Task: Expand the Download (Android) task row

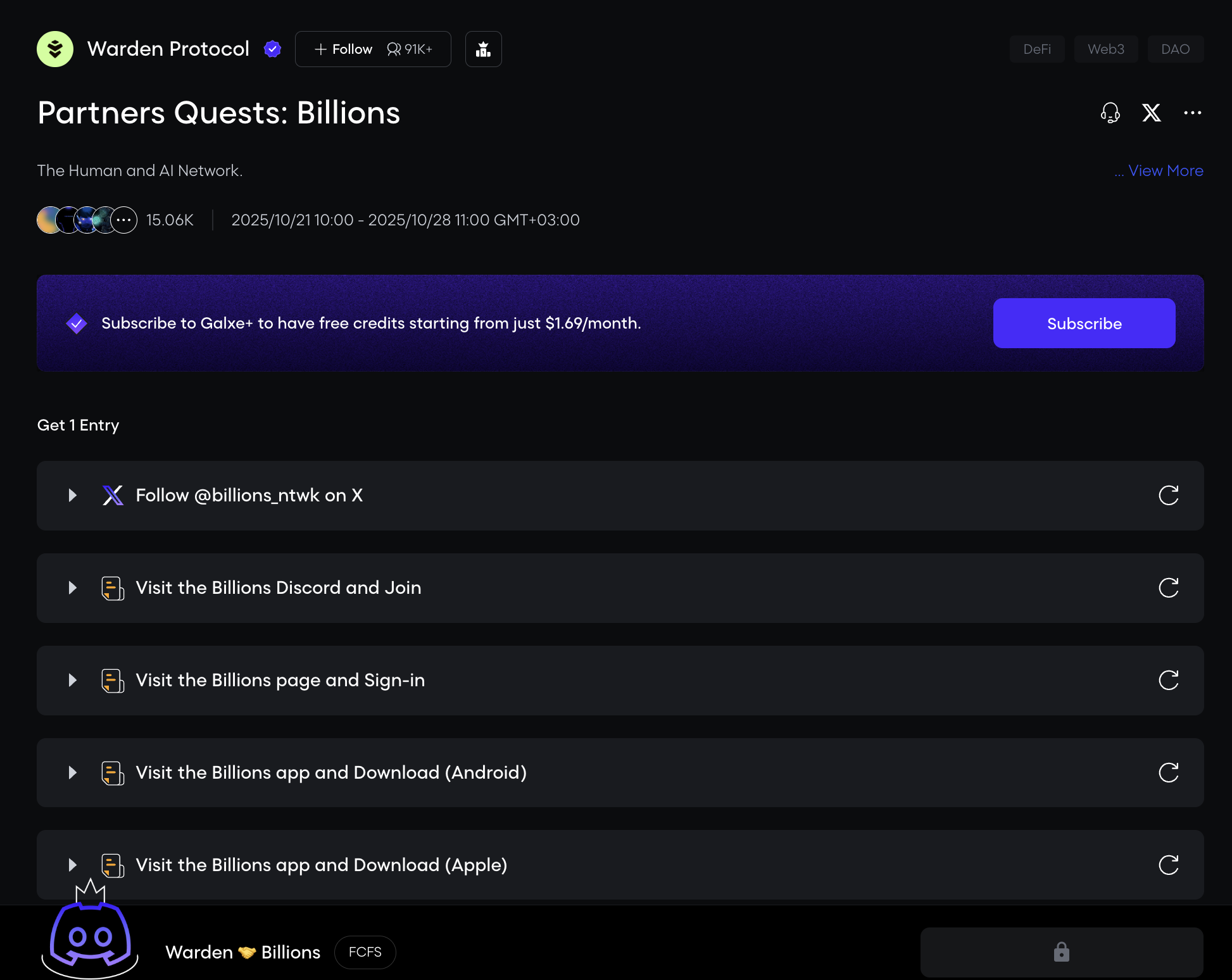Action: [x=73, y=772]
